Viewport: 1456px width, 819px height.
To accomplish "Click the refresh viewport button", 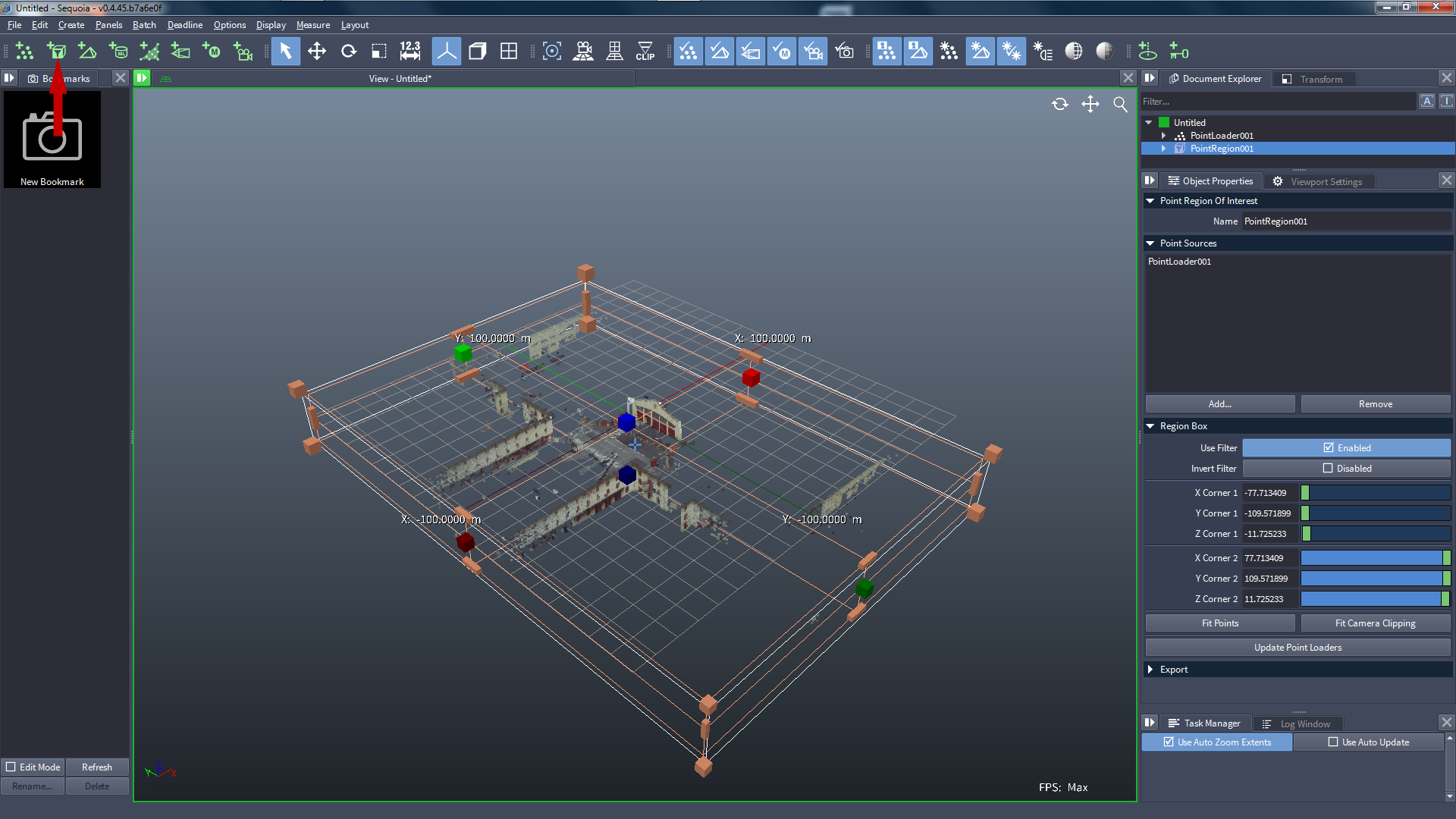I will [1060, 104].
